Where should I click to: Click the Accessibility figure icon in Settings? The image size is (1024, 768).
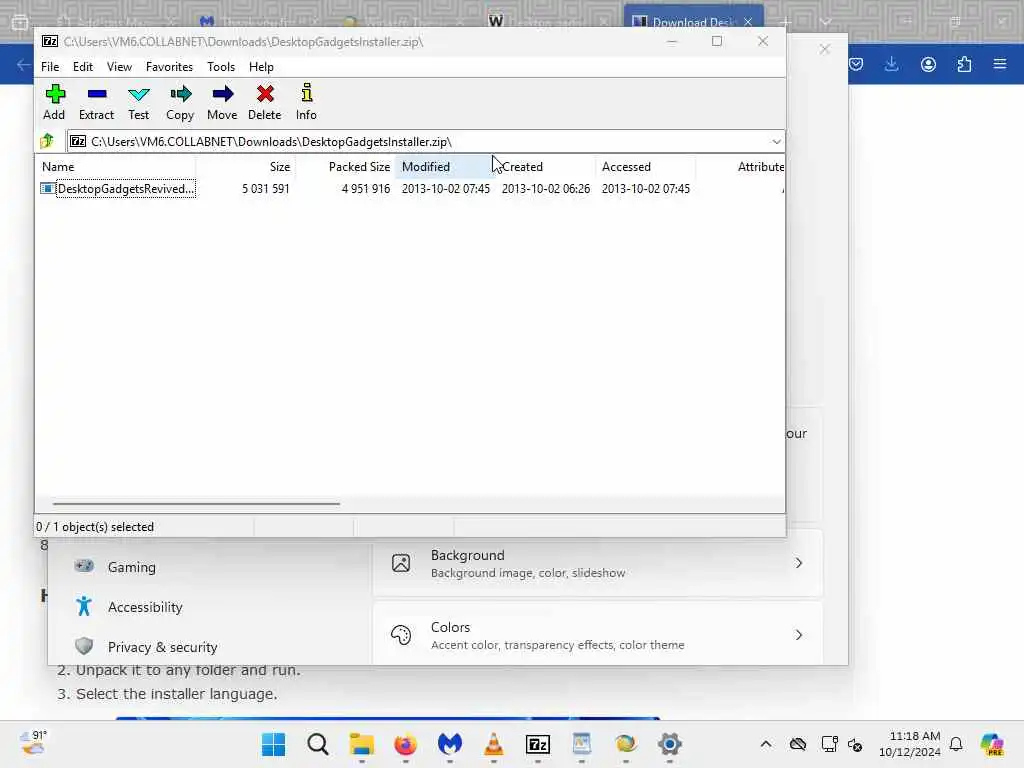click(x=84, y=606)
